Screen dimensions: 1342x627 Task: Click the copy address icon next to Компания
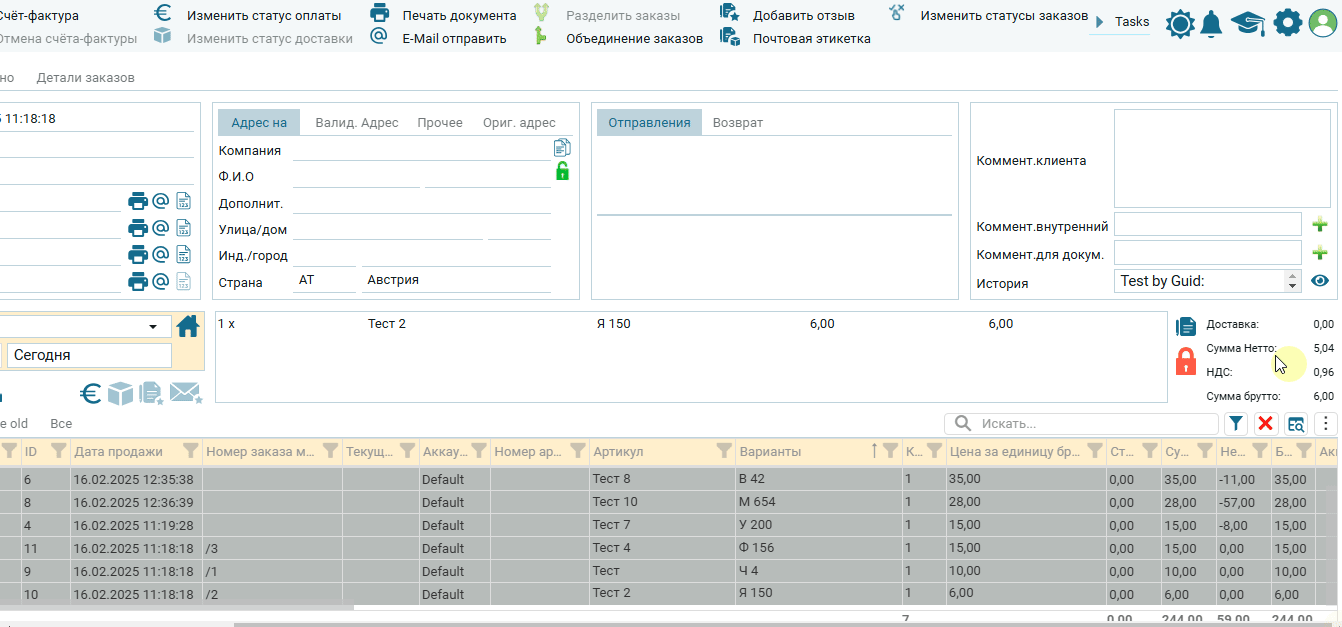(x=562, y=148)
